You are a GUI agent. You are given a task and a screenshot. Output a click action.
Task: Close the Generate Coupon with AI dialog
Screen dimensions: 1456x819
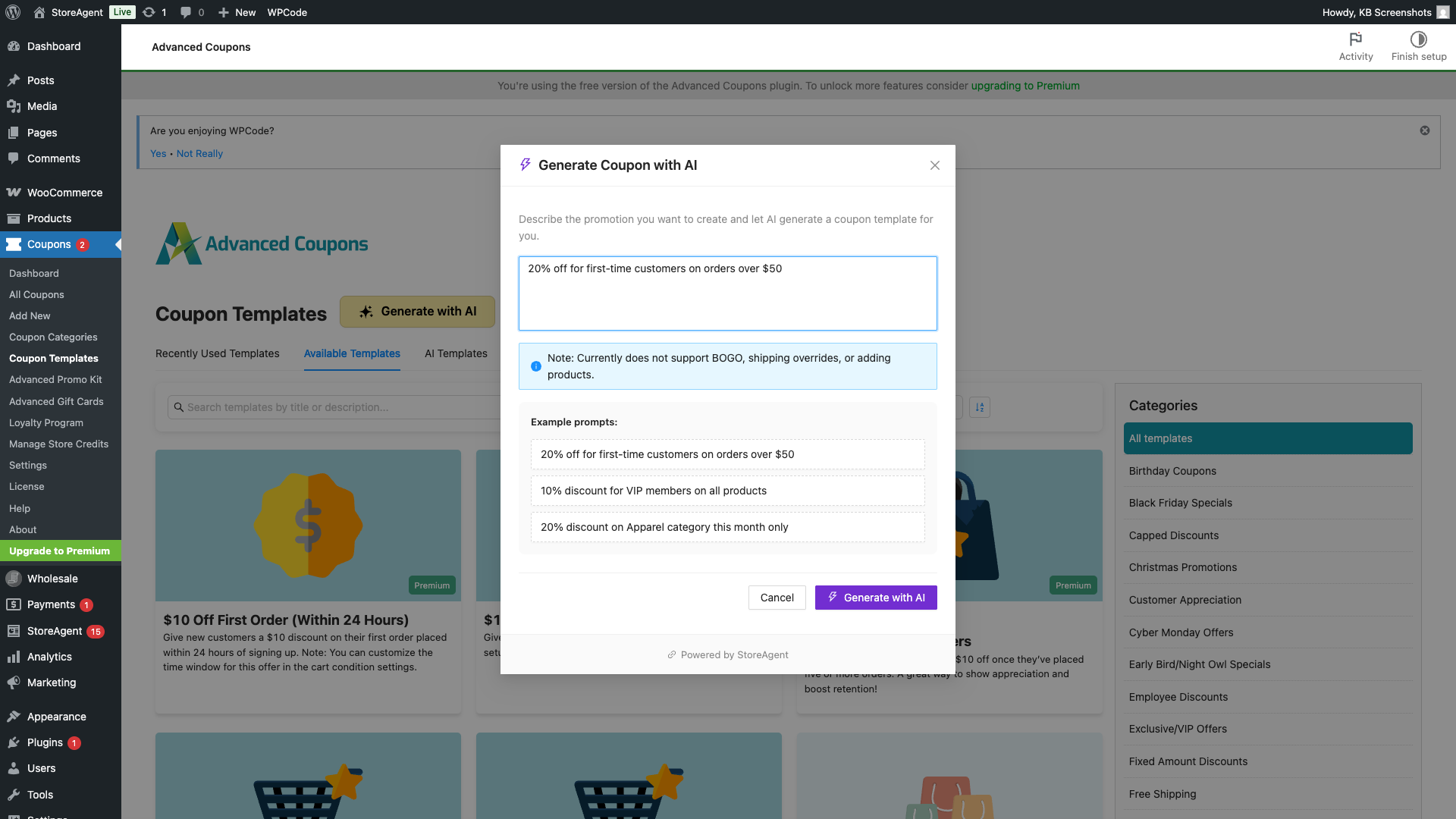click(935, 165)
